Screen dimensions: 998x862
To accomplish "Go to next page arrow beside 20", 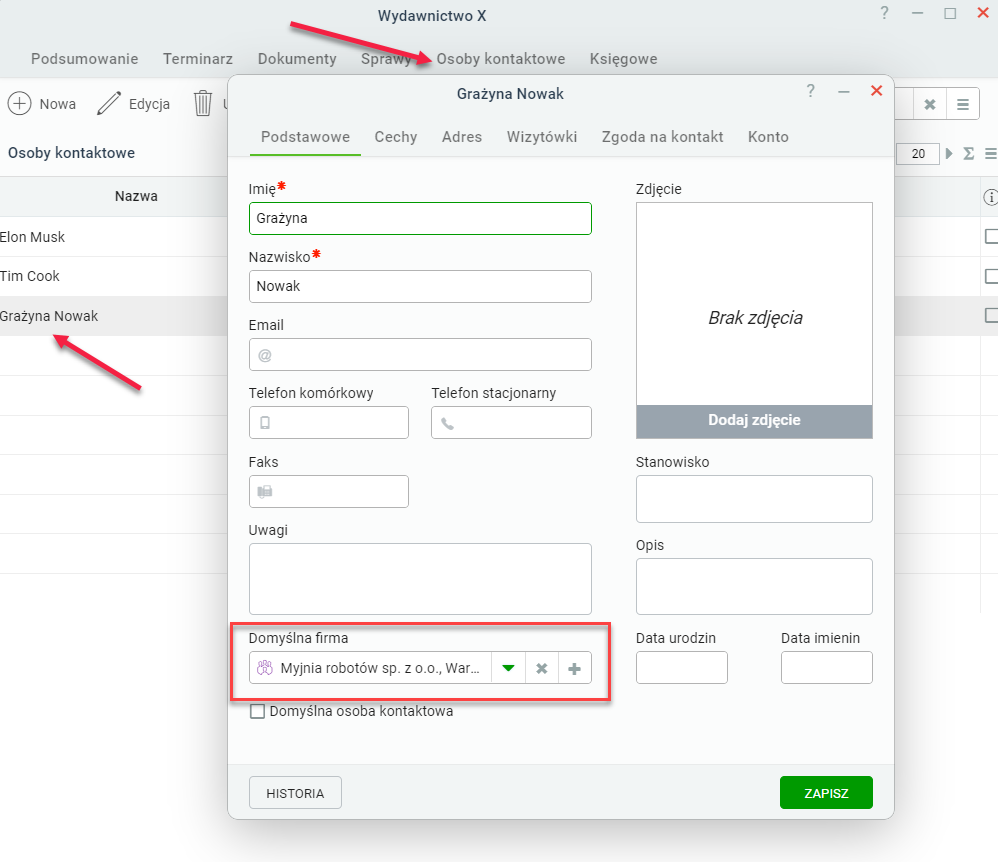I will tap(949, 153).
